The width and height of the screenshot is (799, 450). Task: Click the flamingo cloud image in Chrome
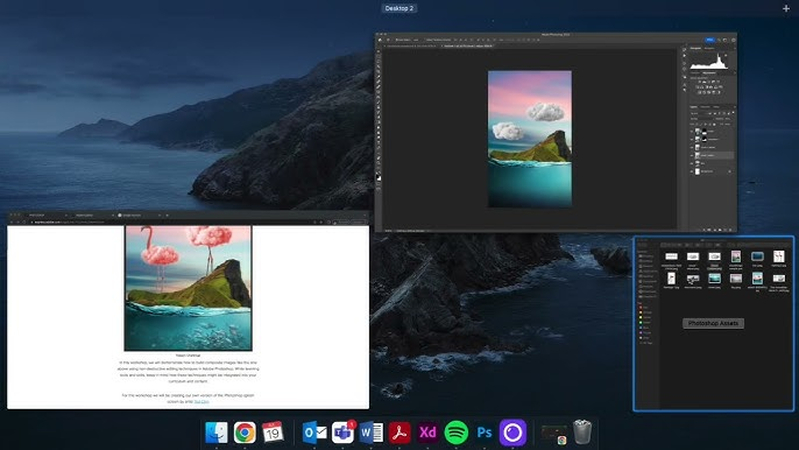point(188,288)
